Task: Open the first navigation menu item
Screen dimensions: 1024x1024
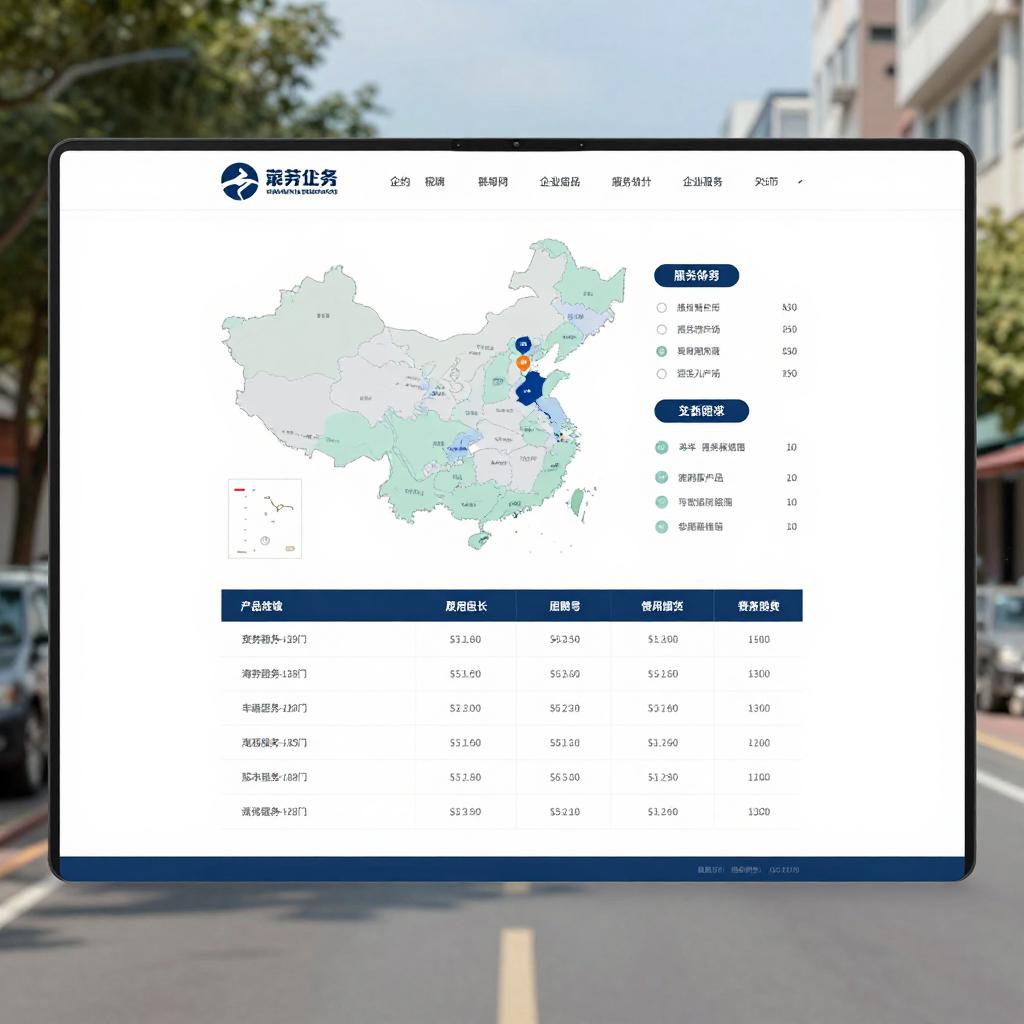Action: pyautogui.click(x=400, y=182)
